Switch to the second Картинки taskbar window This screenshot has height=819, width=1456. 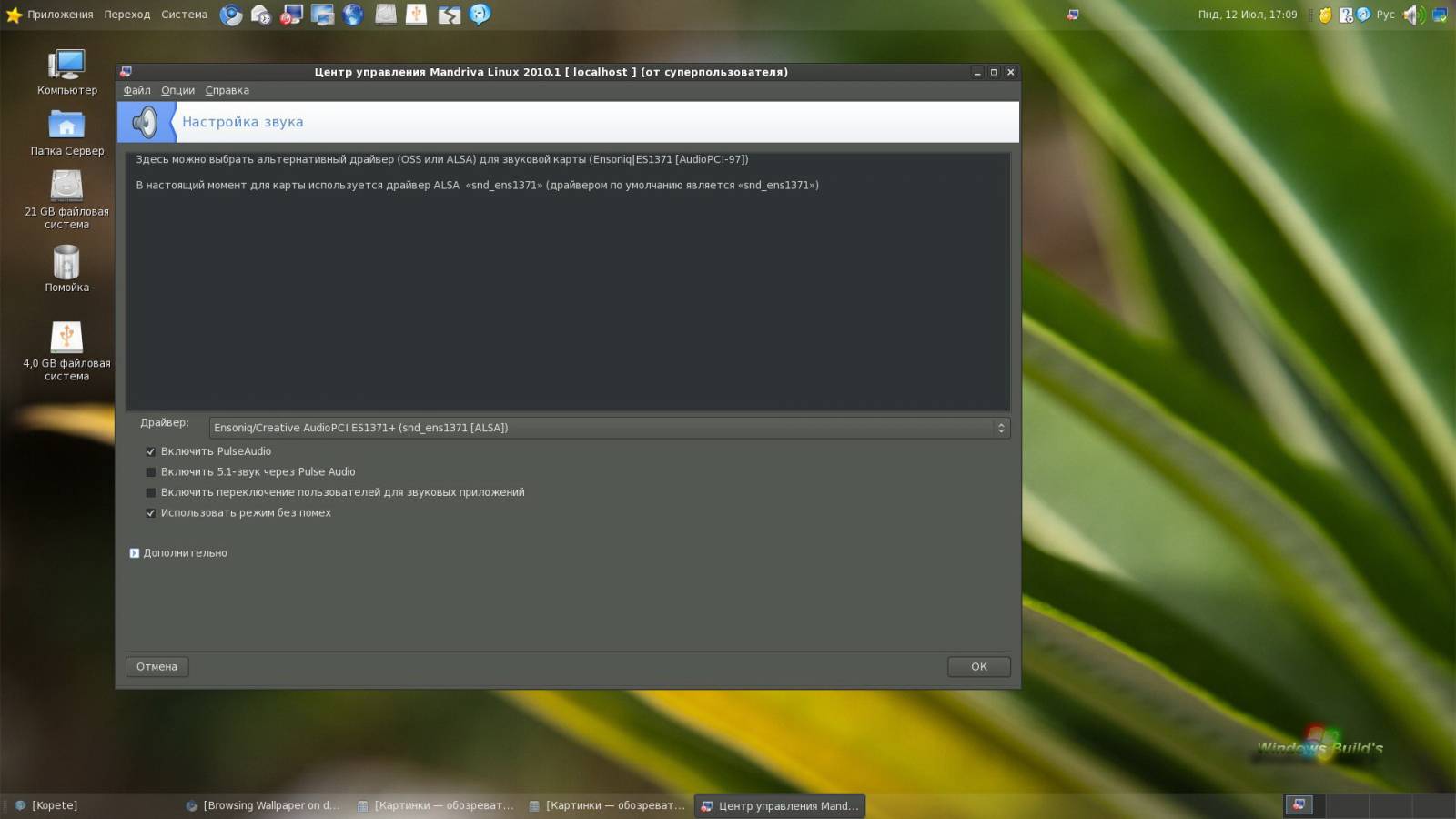point(607,805)
